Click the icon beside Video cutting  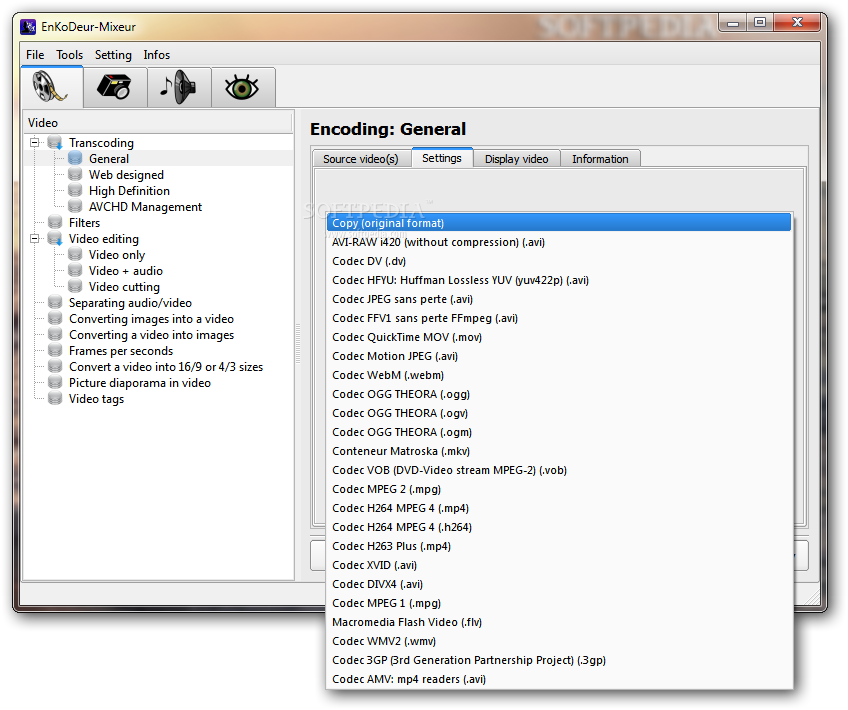pos(75,287)
